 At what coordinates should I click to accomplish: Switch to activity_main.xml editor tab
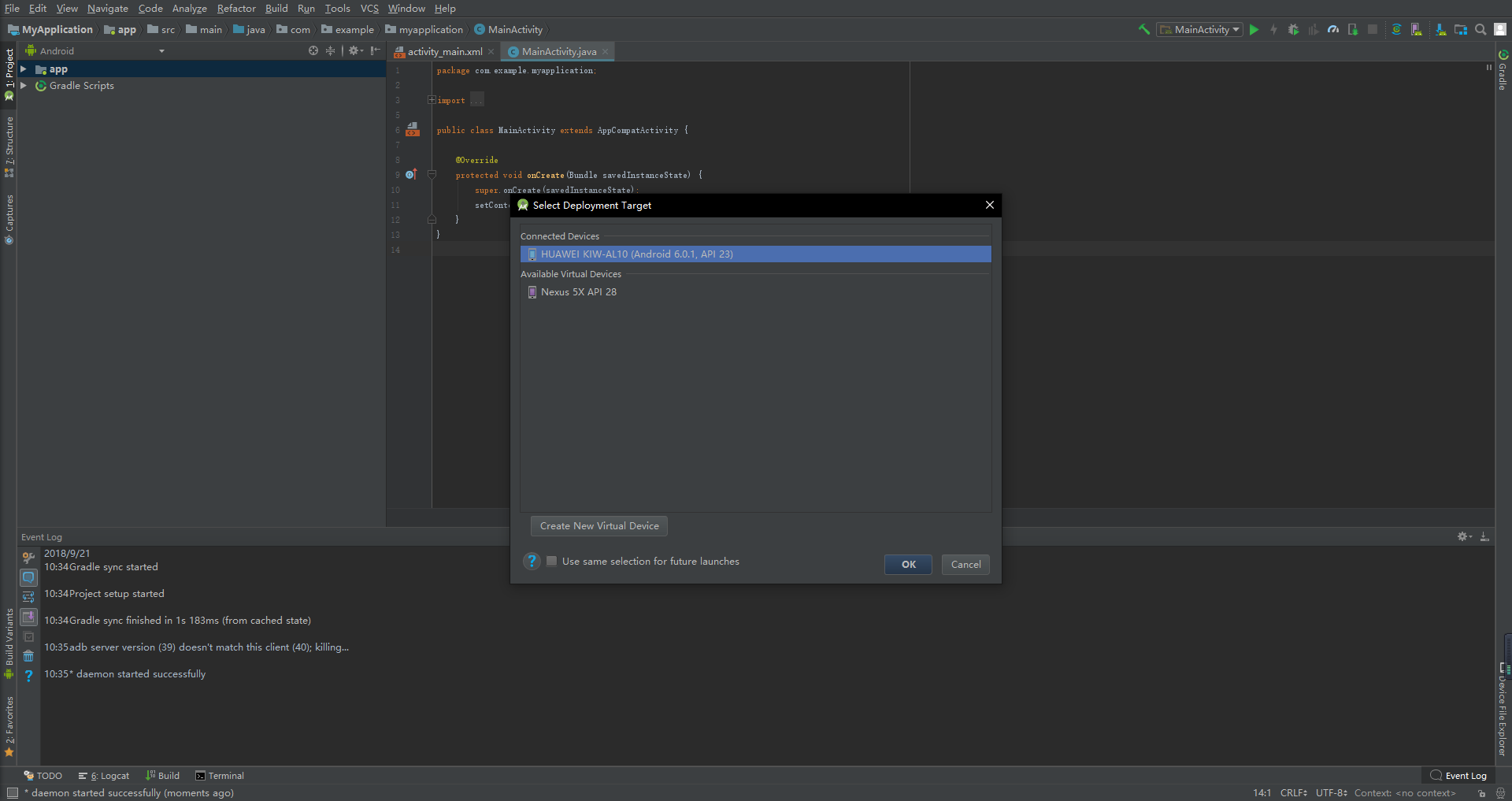(444, 51)
